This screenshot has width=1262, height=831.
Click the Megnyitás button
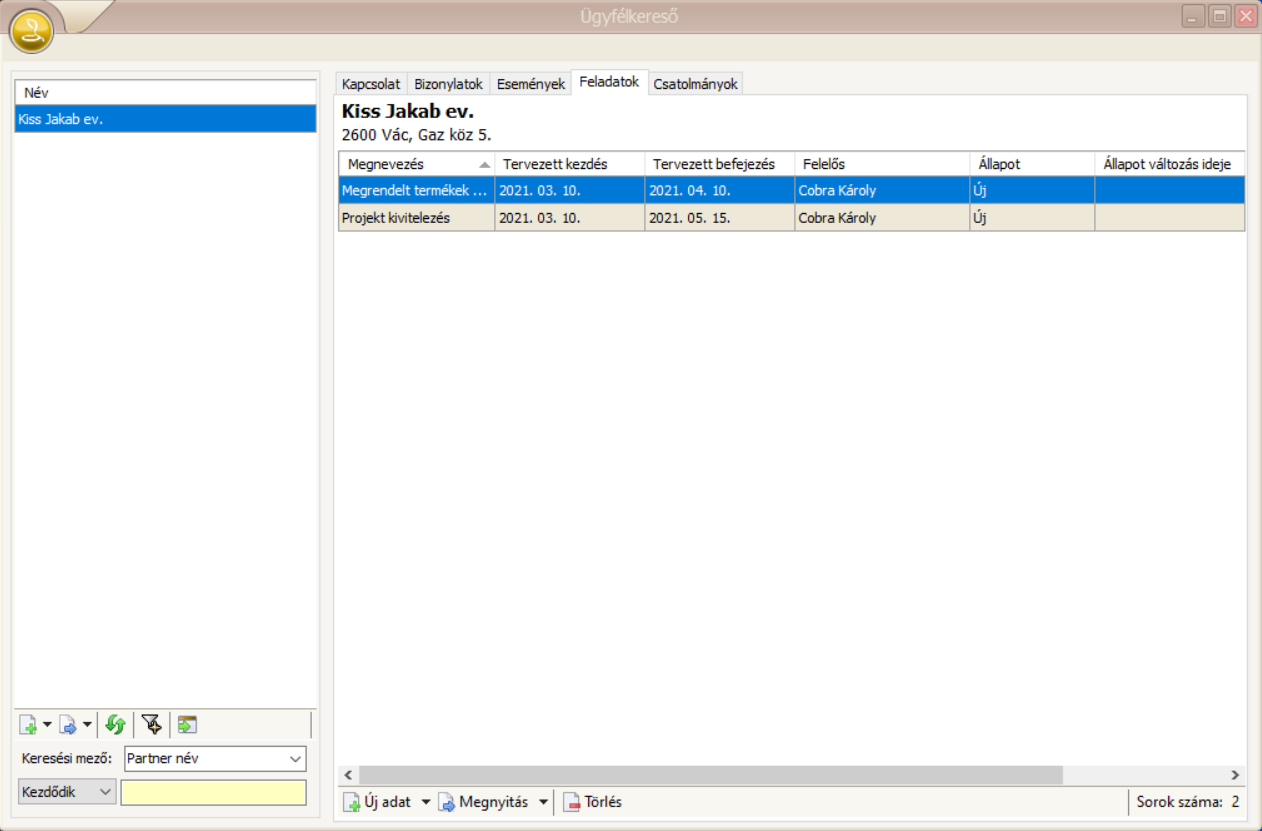[x=484, y=802]
